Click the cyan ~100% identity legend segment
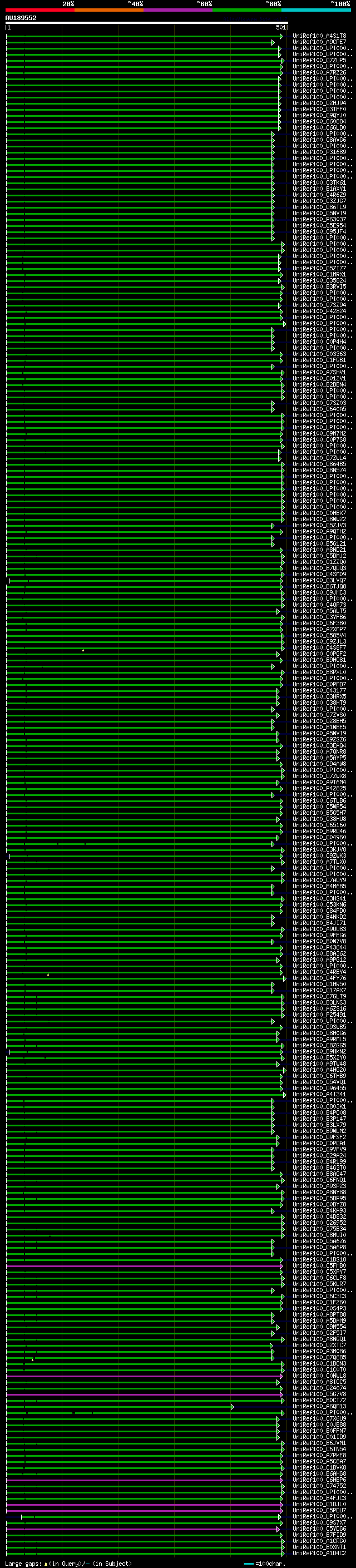The height and width of the screenshot is (1568, 356). click(x=316, y=10)
